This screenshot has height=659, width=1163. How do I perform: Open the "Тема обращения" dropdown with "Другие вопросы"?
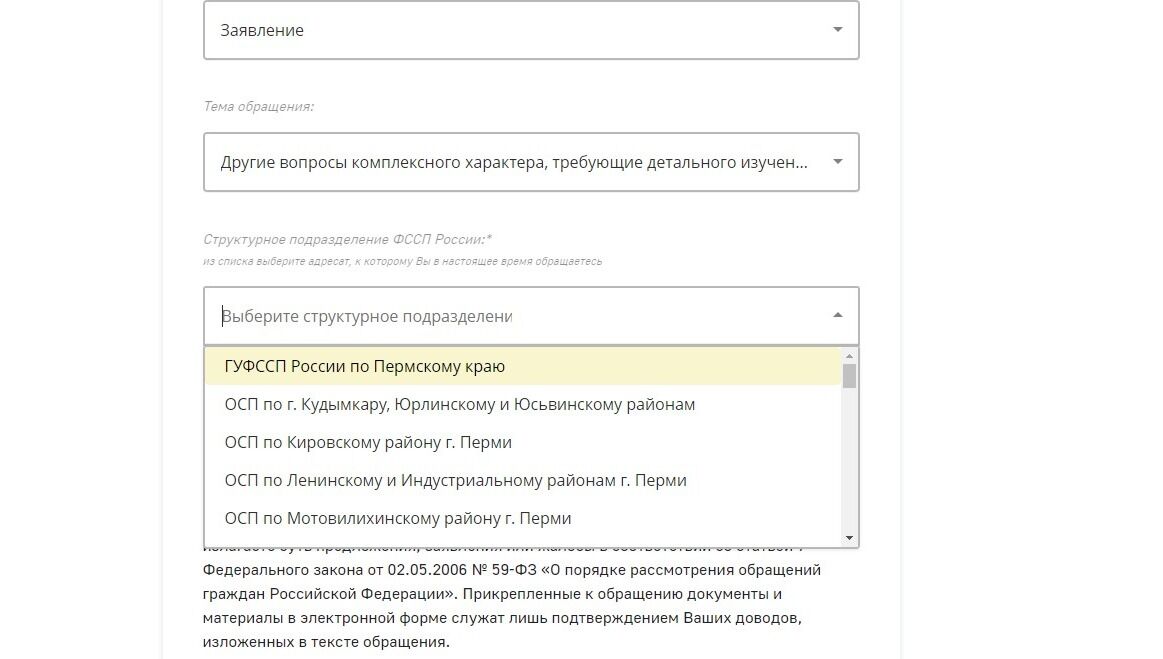[x=531, y=162]
